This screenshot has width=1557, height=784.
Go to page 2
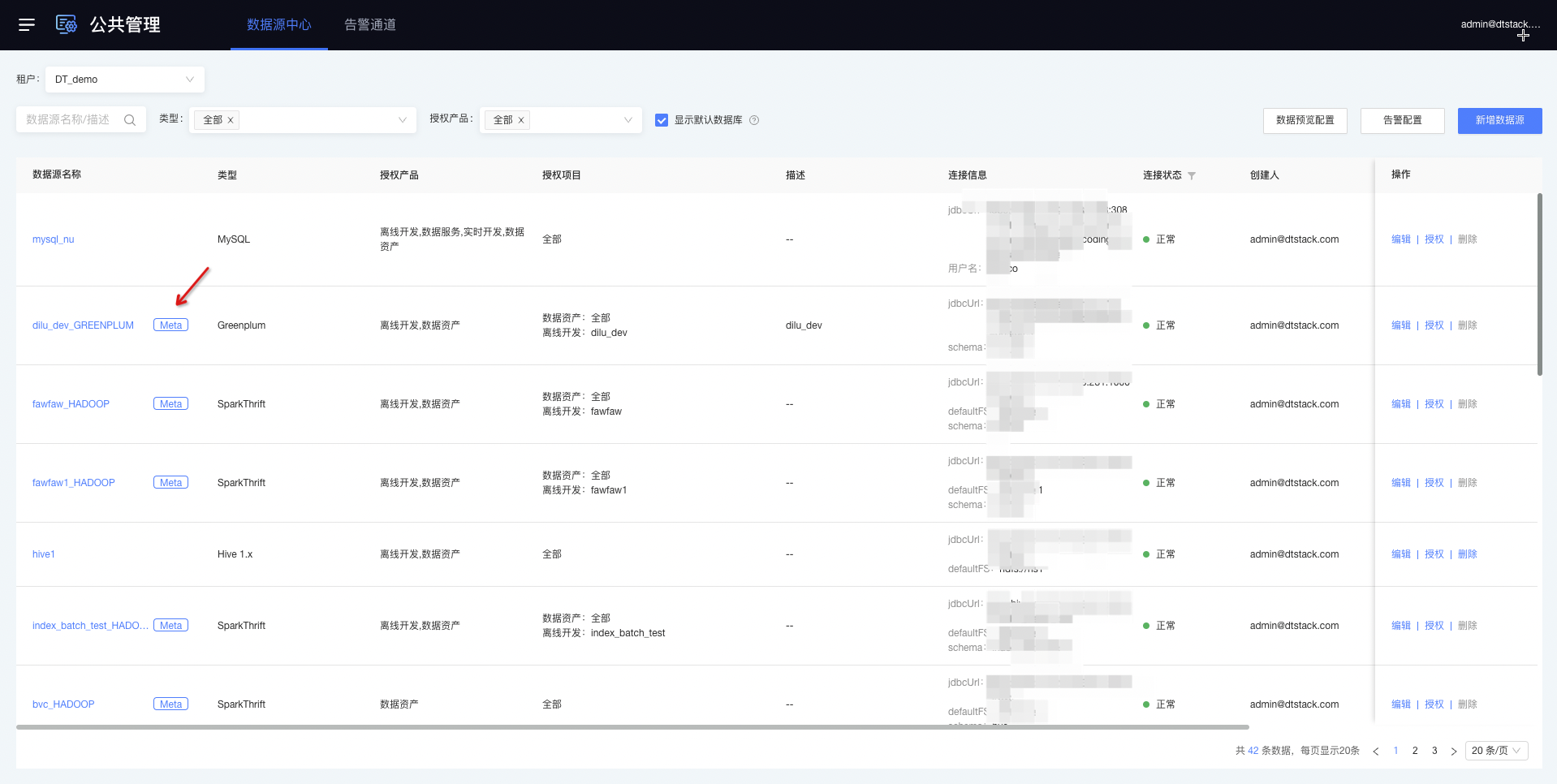pyautogui.click(x=1415, y=751)
